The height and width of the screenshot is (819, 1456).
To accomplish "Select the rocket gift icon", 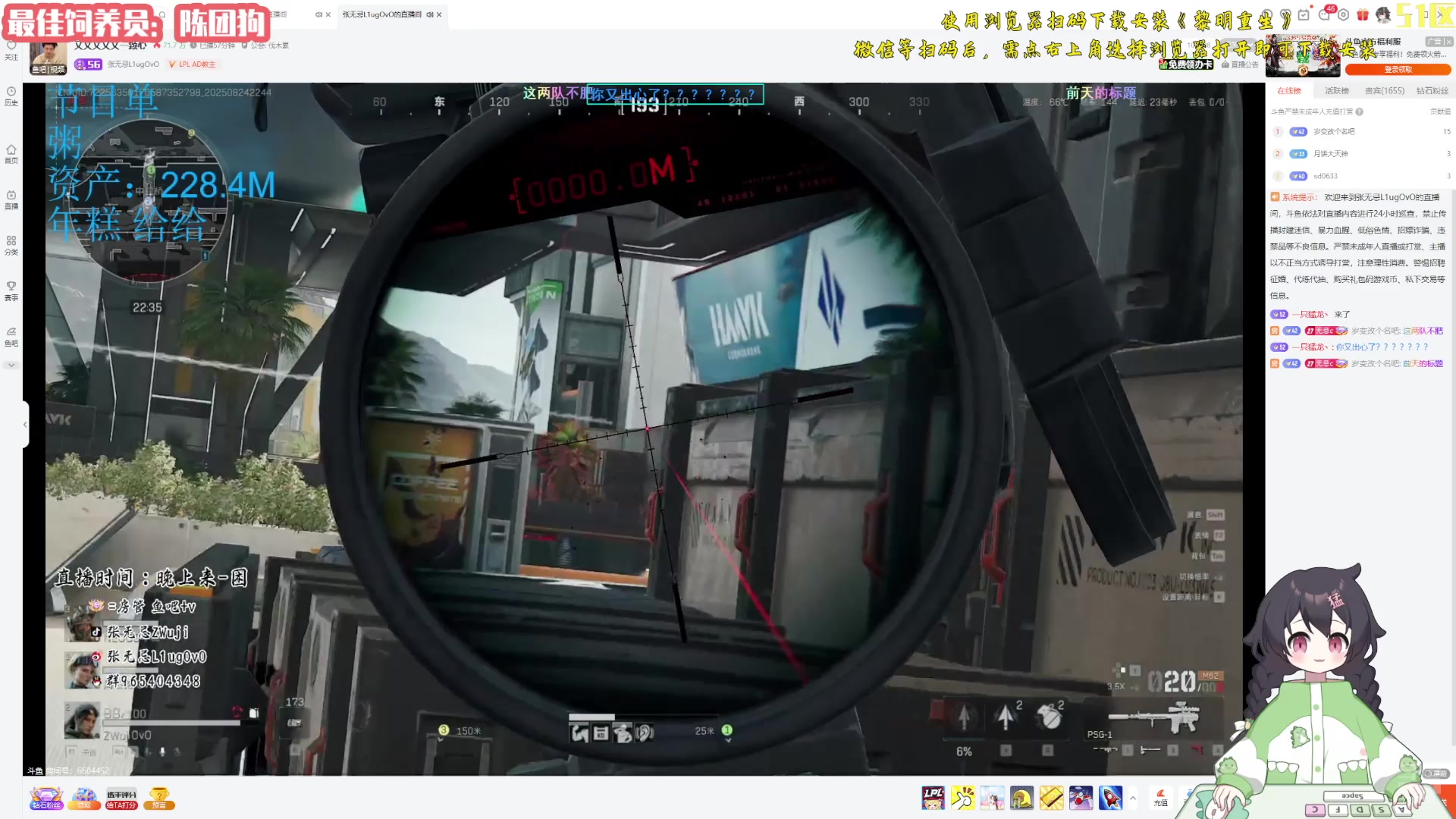I will 1110,798.
